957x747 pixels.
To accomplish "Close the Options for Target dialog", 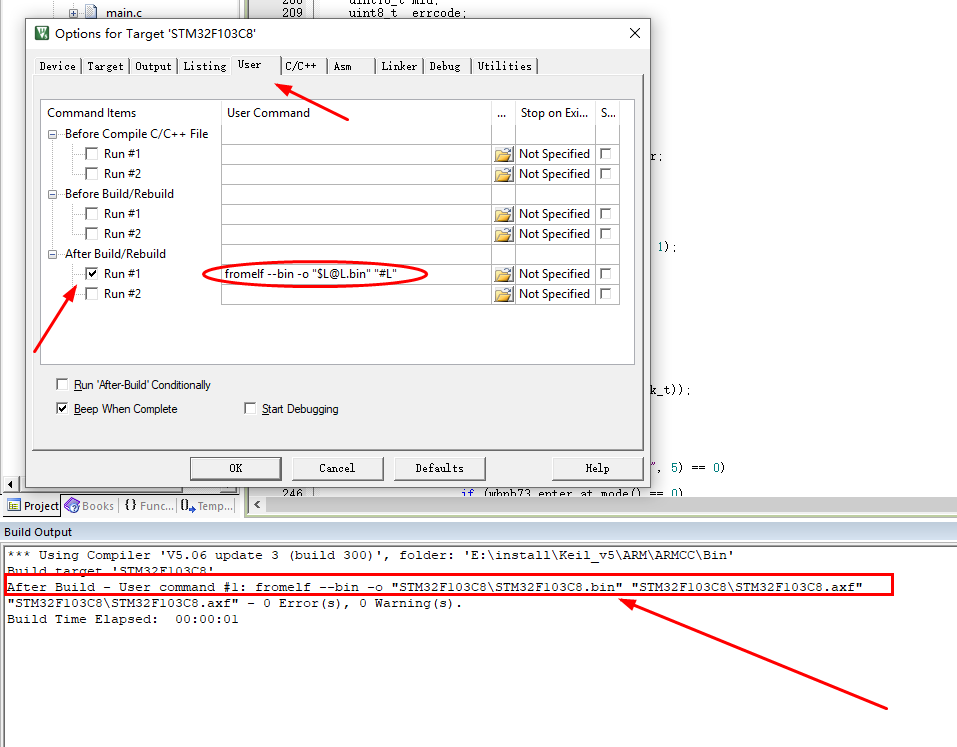I will click(x=635, y=33).
